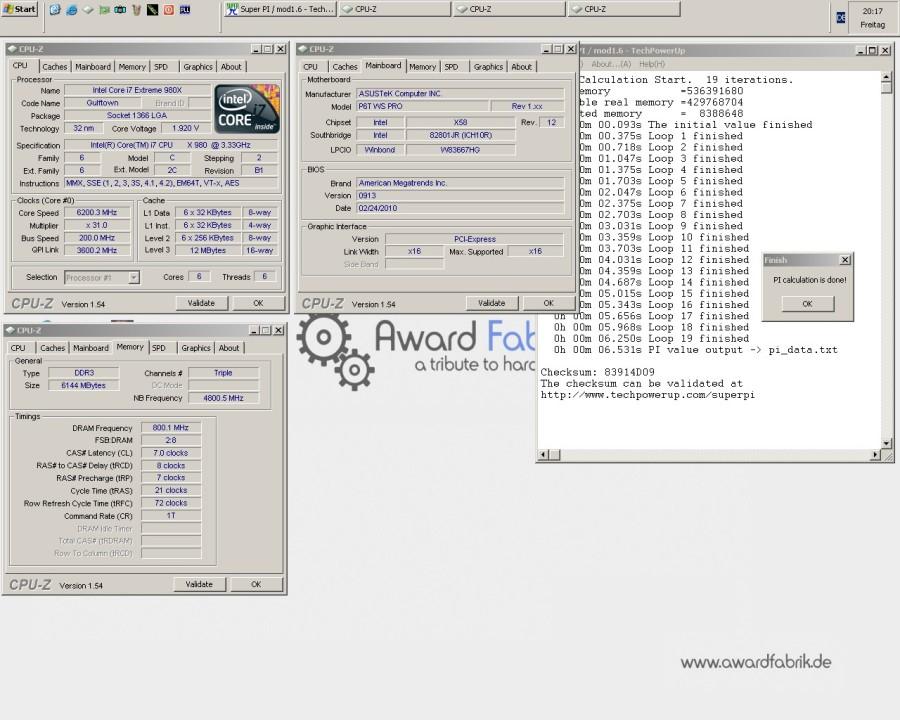
Task: Click Validate in the CPU-Z processor window
Action: (x=201, y=303)
